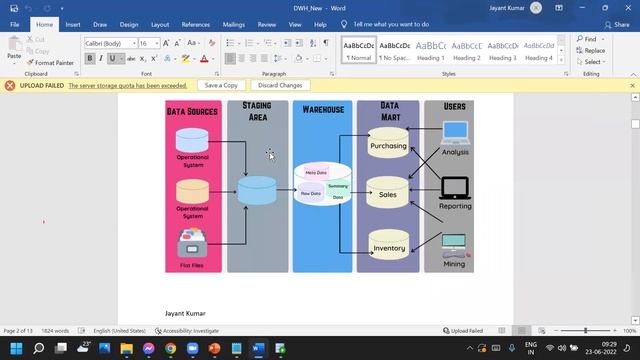The width and height of the screenshot is (640, 360).
Task: Click the zoom slider handle
Action: pos(585,331)
